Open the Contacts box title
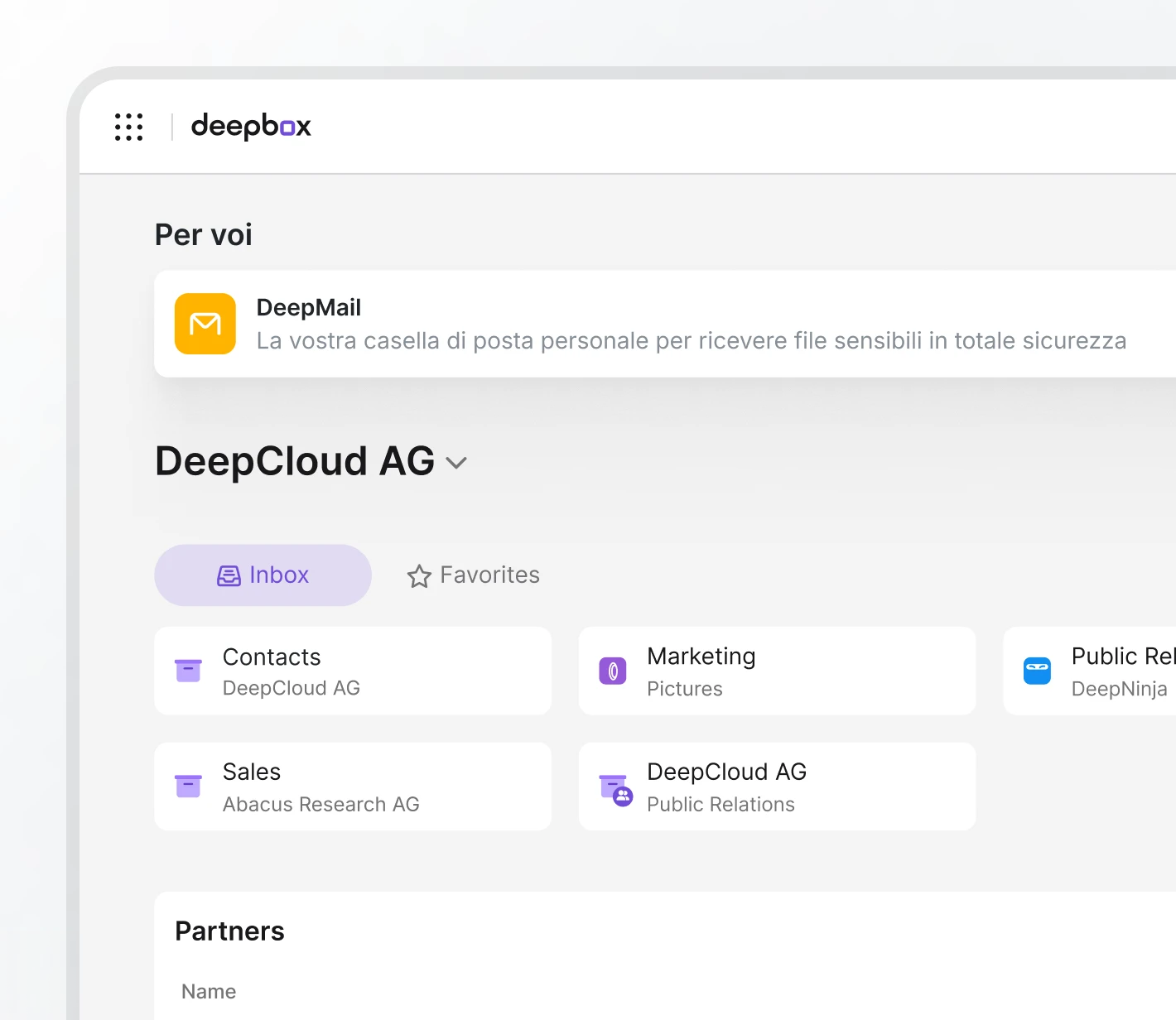The image size is (1176, 1020). (272, 657)
